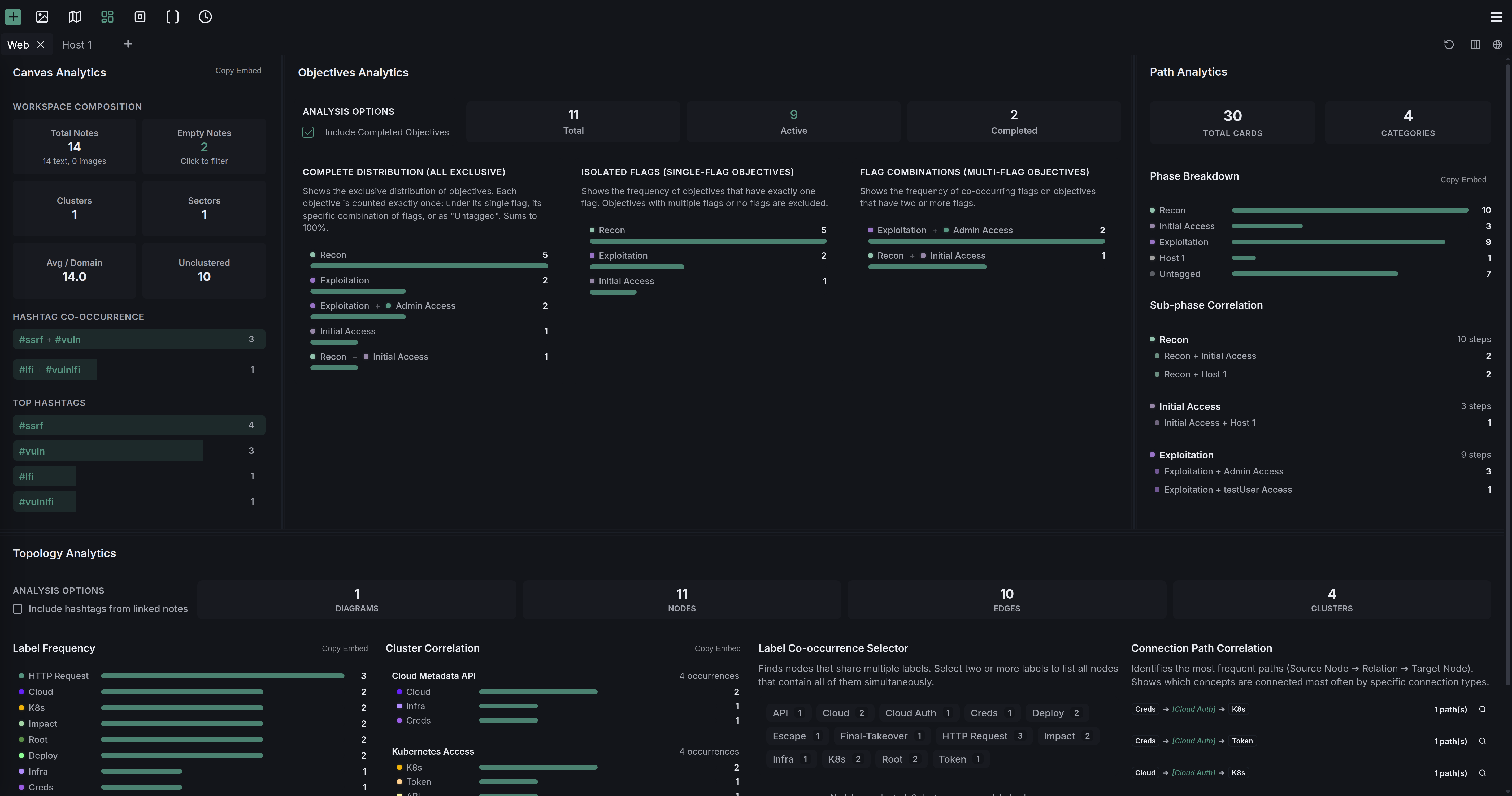Open the clock history icon
The image size is (1512, 796).
[x=205, y=16]
